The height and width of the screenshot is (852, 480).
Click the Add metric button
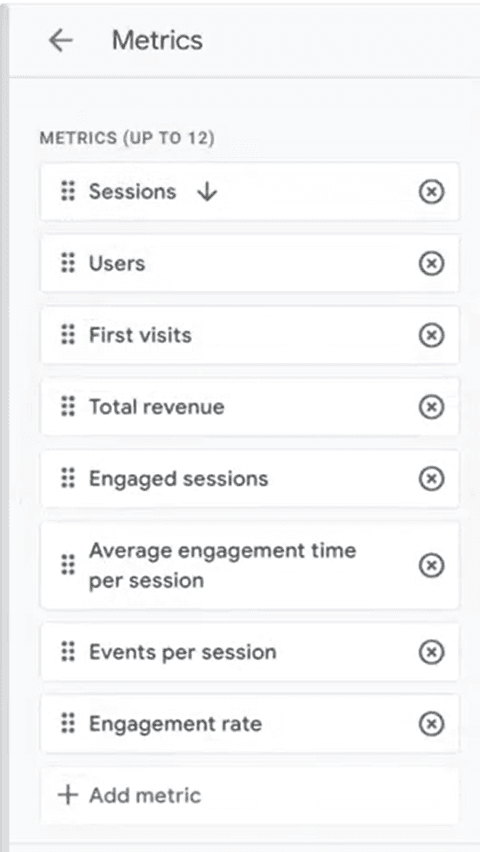tap(250, 795)
